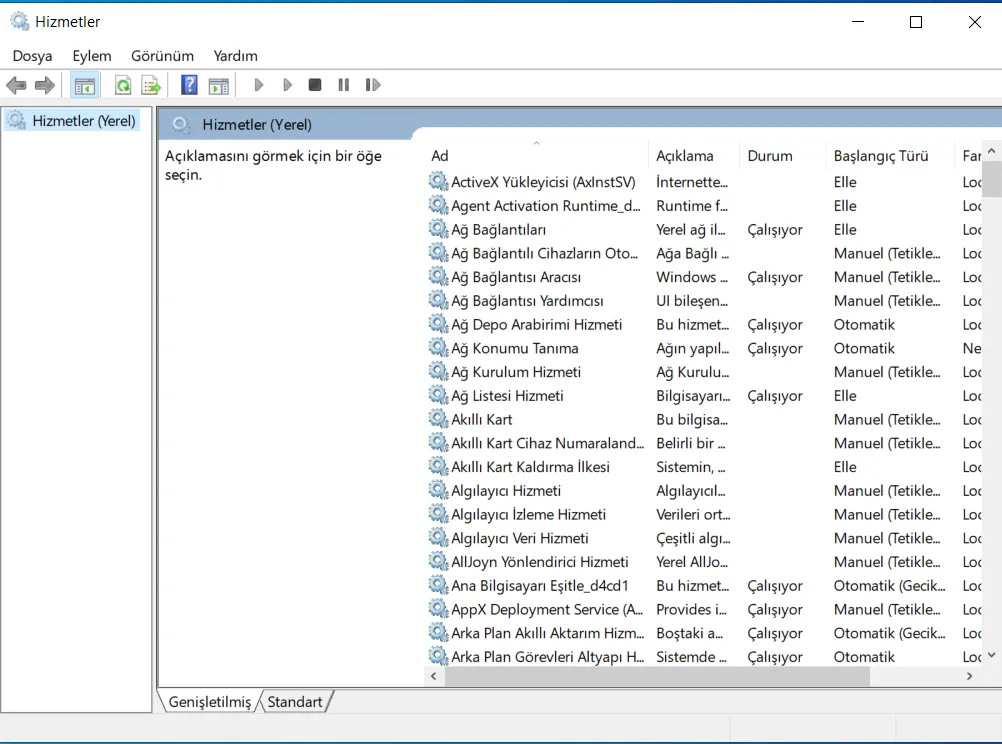Select Ağ Bağlantısı Yardımcısı service

tap(527, 300)
